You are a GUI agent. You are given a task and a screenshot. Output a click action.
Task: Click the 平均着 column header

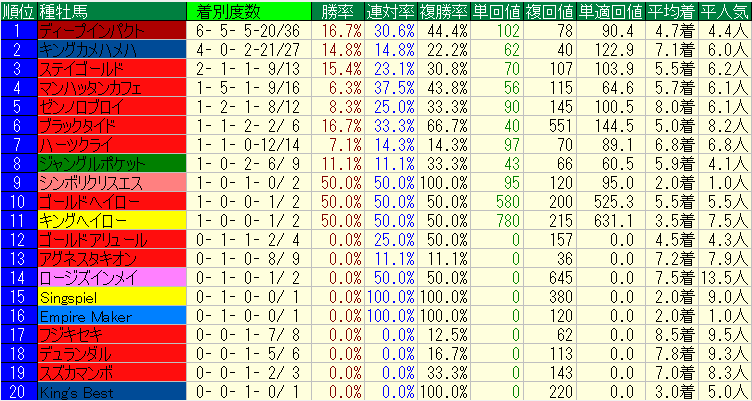(x=672, y=11)
